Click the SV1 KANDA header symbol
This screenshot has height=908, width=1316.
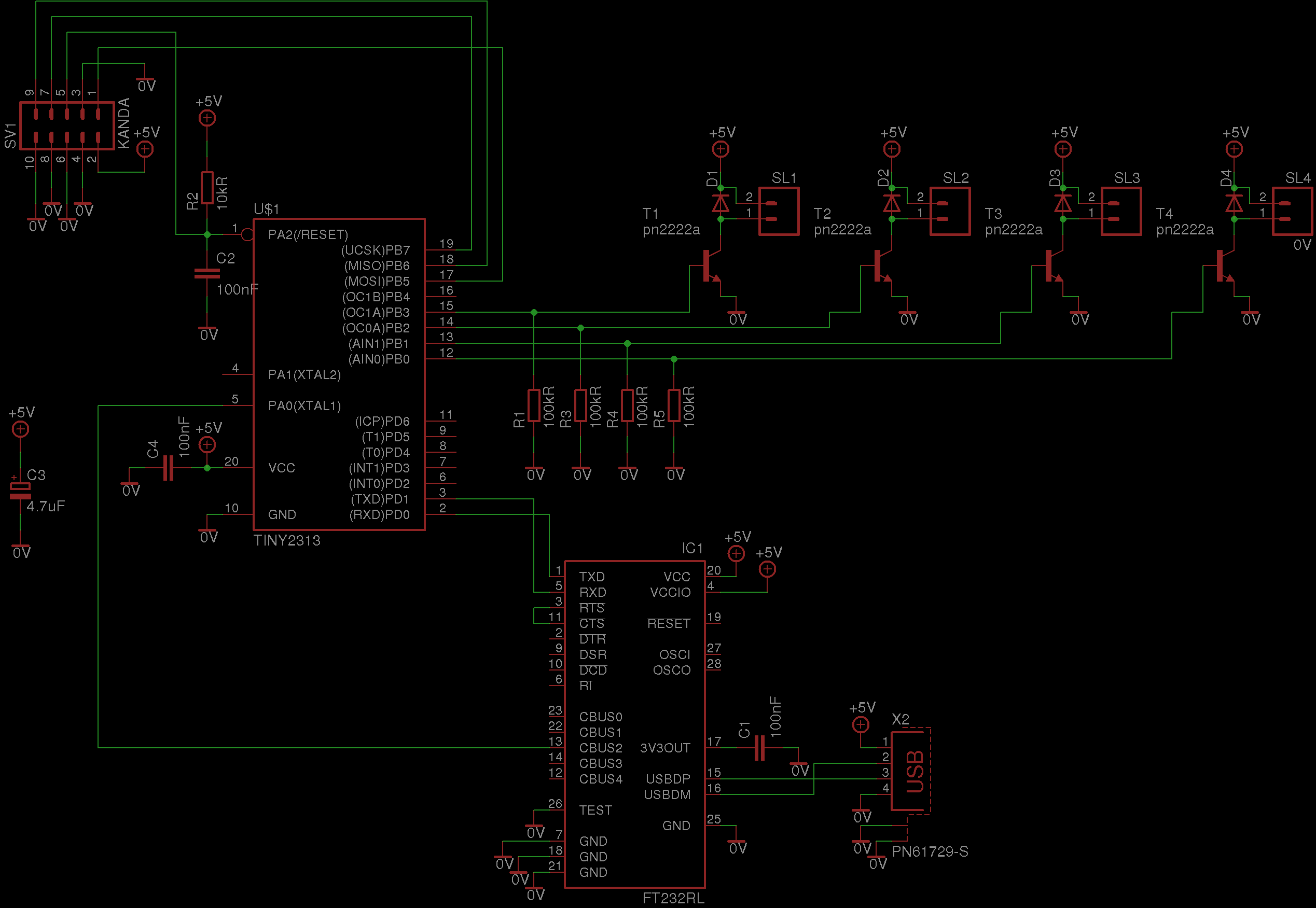(x=67, y=125)
